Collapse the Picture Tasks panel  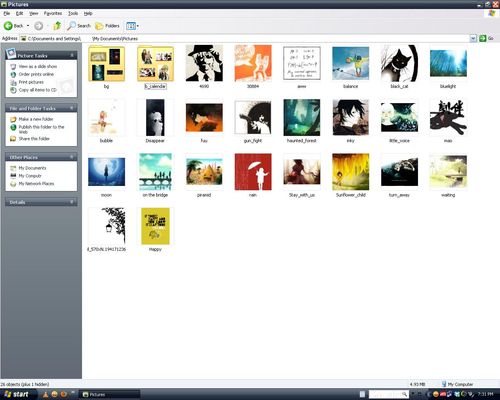click(72, 55)
